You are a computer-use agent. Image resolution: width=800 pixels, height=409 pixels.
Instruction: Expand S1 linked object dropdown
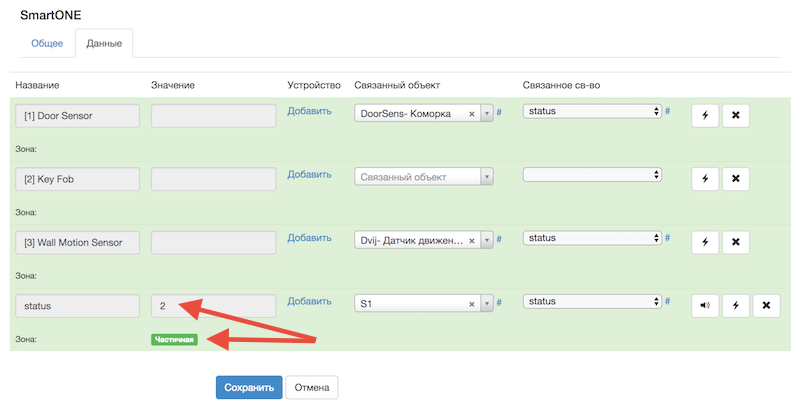pos(487,303)
